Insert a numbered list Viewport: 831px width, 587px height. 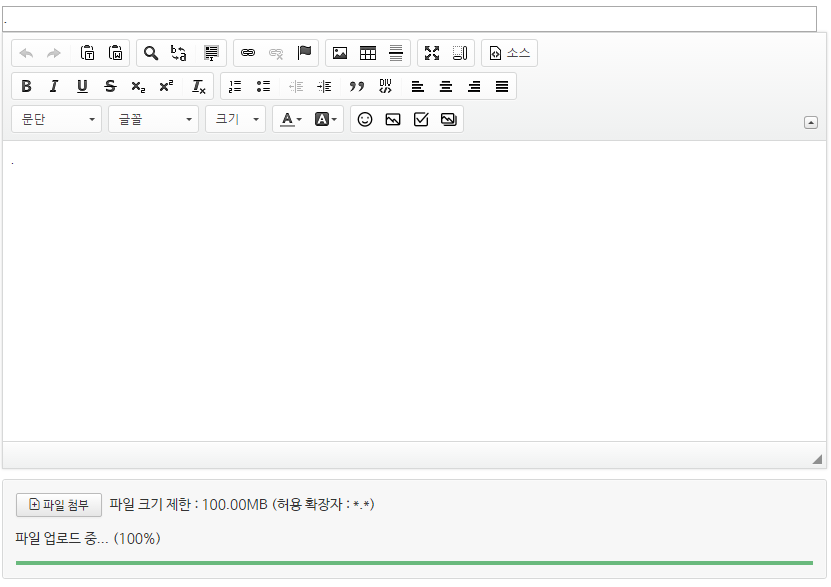pyautogui.click(x=235, y=86)
